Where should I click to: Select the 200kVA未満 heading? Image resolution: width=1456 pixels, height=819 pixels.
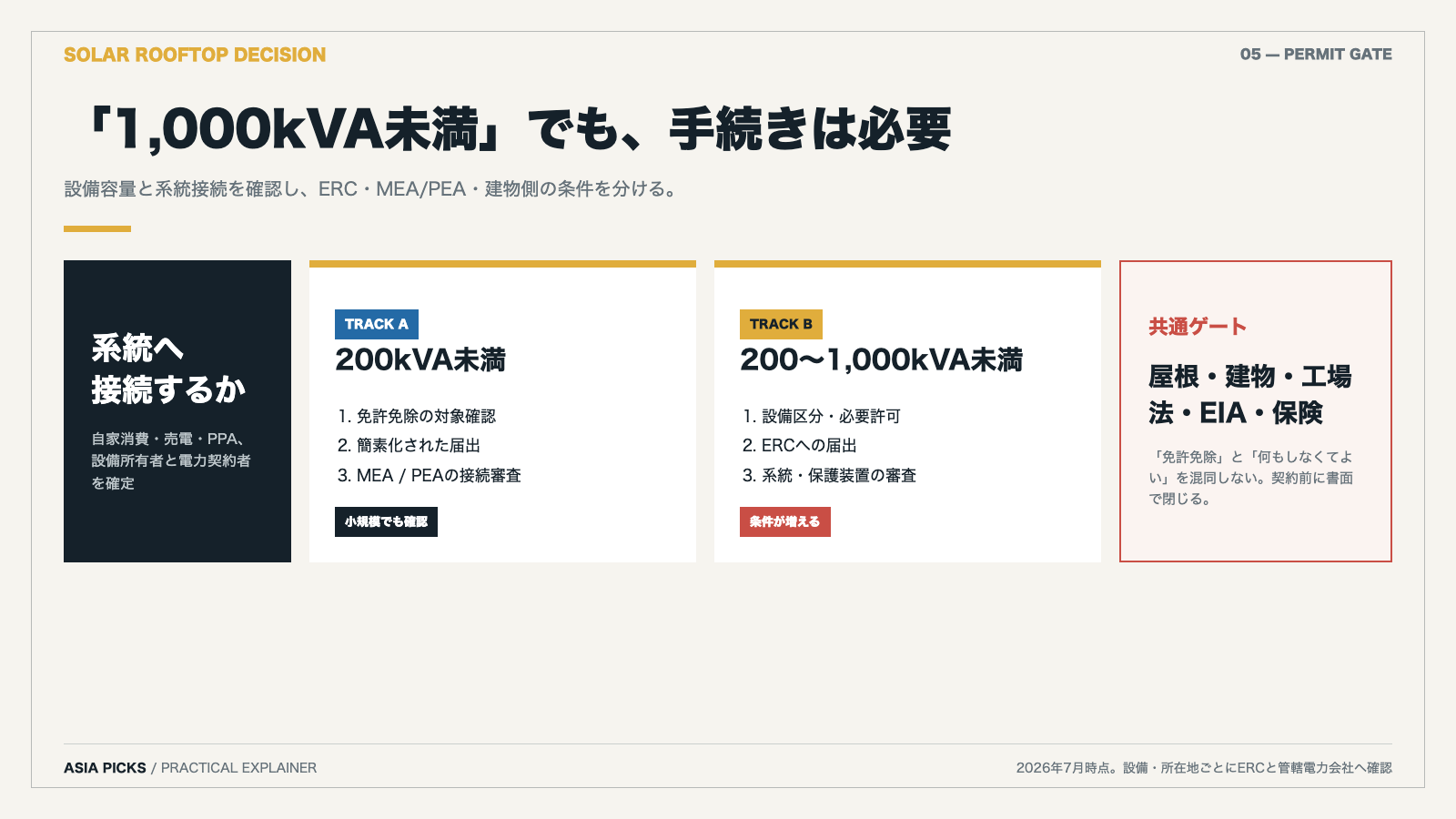coord(420,360)
